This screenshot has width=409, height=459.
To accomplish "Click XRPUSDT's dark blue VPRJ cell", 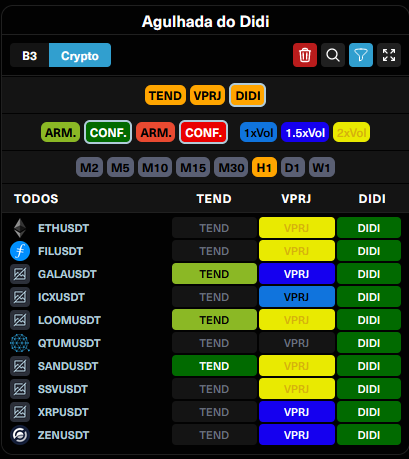I will pyautogui.click(x=297, y=412).
